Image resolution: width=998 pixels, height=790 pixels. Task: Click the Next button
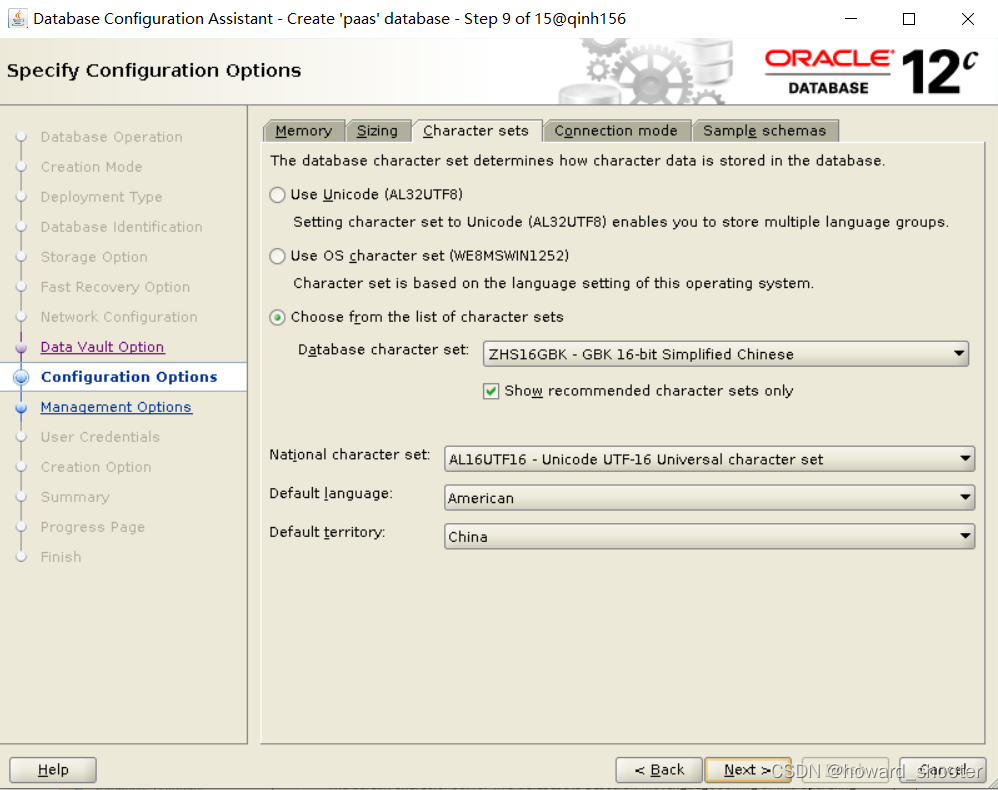748,770
